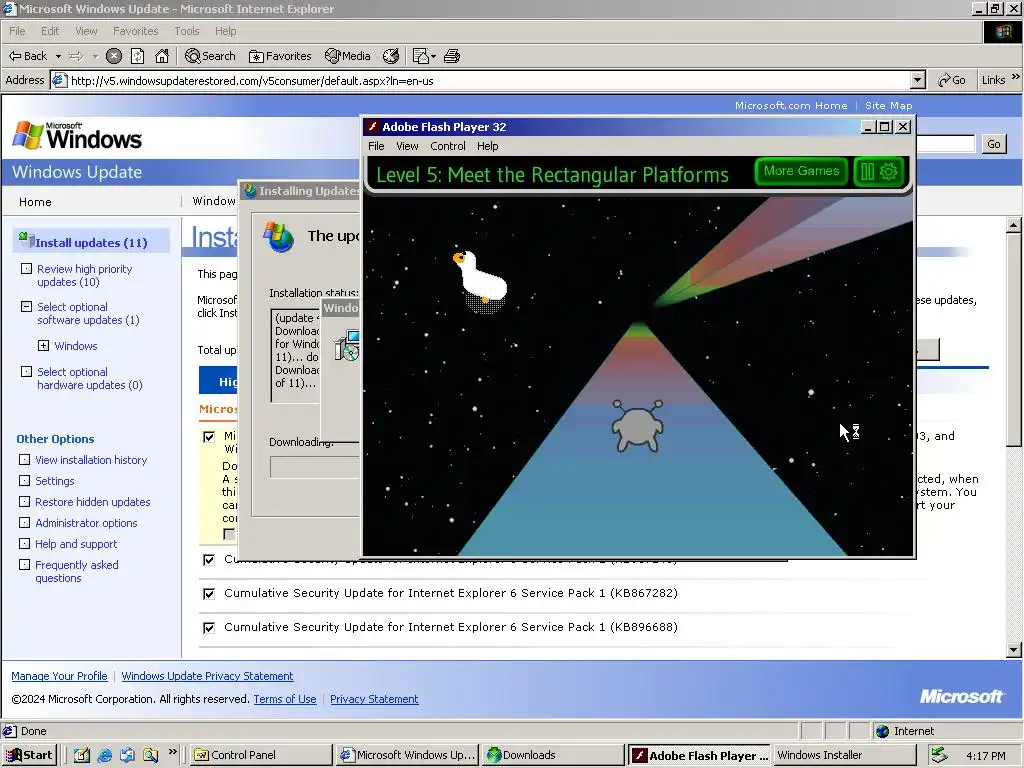The height and width of the screenshot is (768, 1024).
Task: Open Review high priority updates link
Action: 84,276
